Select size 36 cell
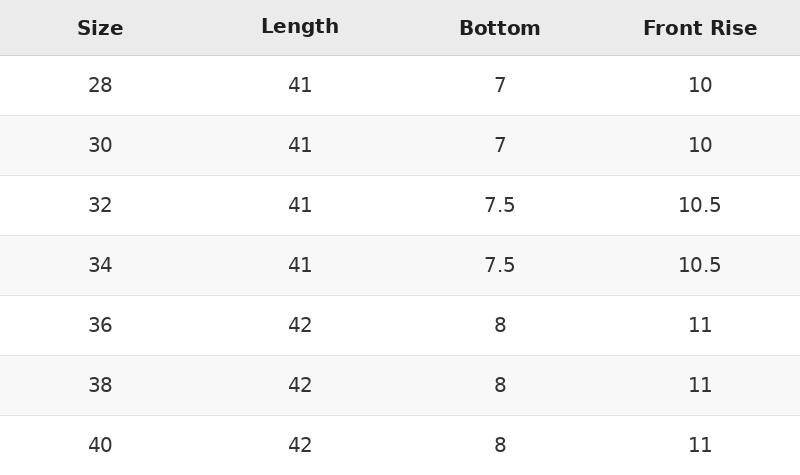The image size is (800, 475). coord(100,325)
